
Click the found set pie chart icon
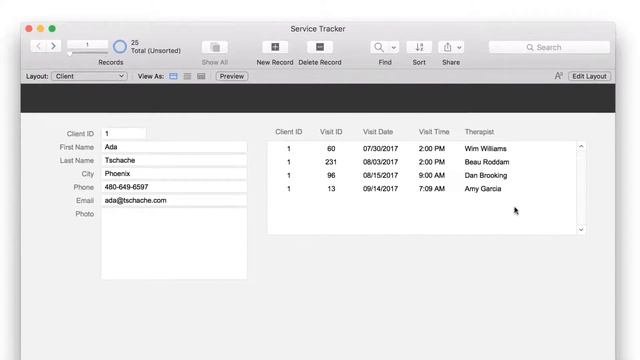(120, 47)
